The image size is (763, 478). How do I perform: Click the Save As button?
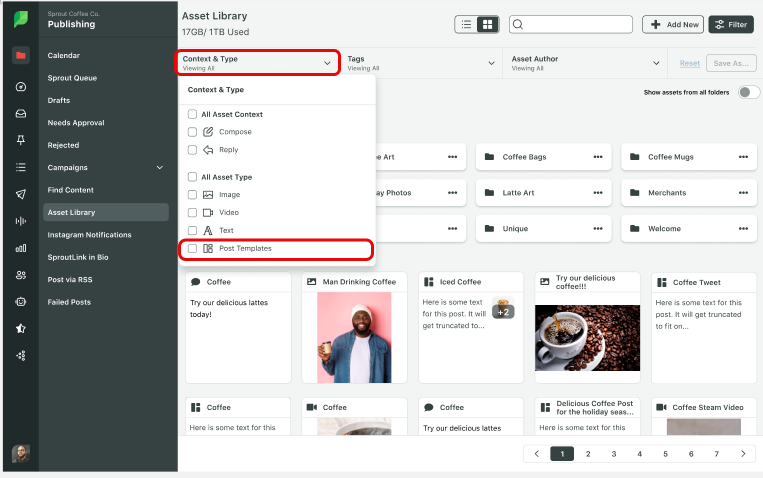tap(731, 63)
